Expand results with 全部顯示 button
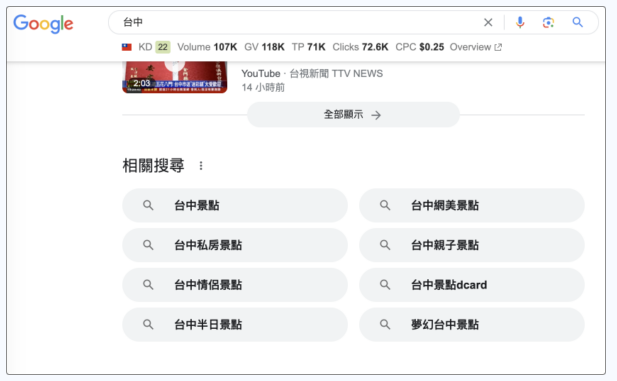The height and width of the screenshot is (381, 617). click(x=353, y=115)
